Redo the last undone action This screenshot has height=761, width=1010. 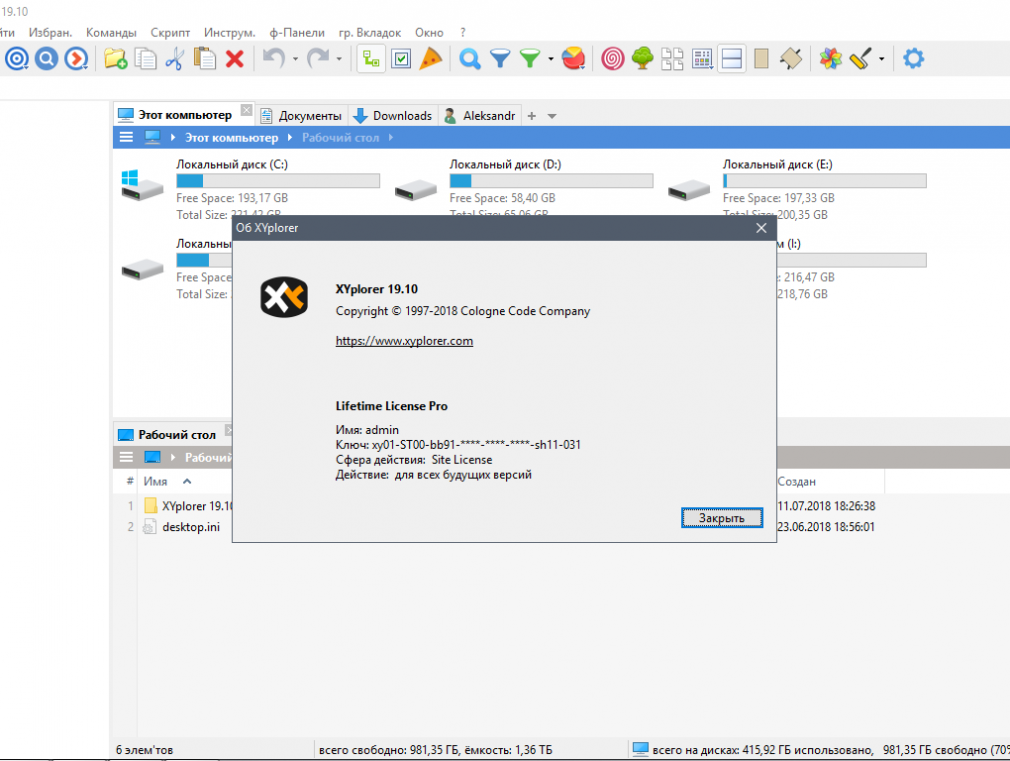coord(318,59)
